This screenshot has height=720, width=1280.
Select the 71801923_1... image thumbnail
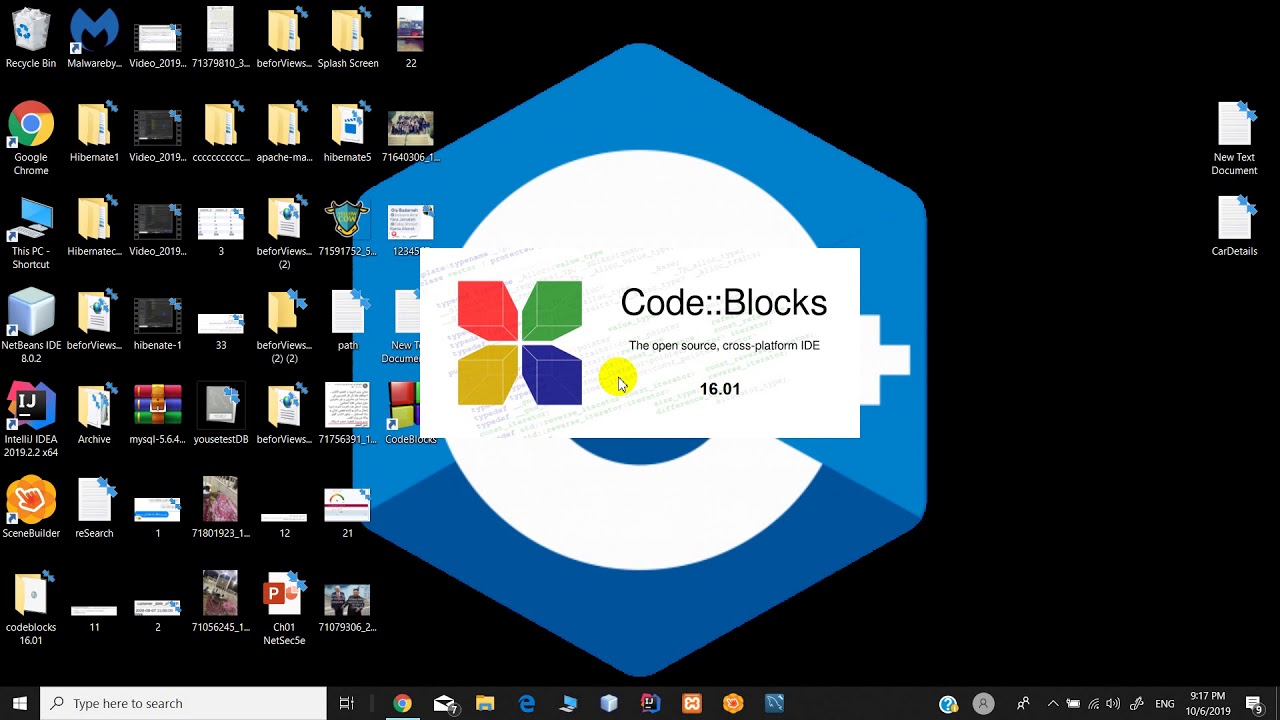(220, 508)
